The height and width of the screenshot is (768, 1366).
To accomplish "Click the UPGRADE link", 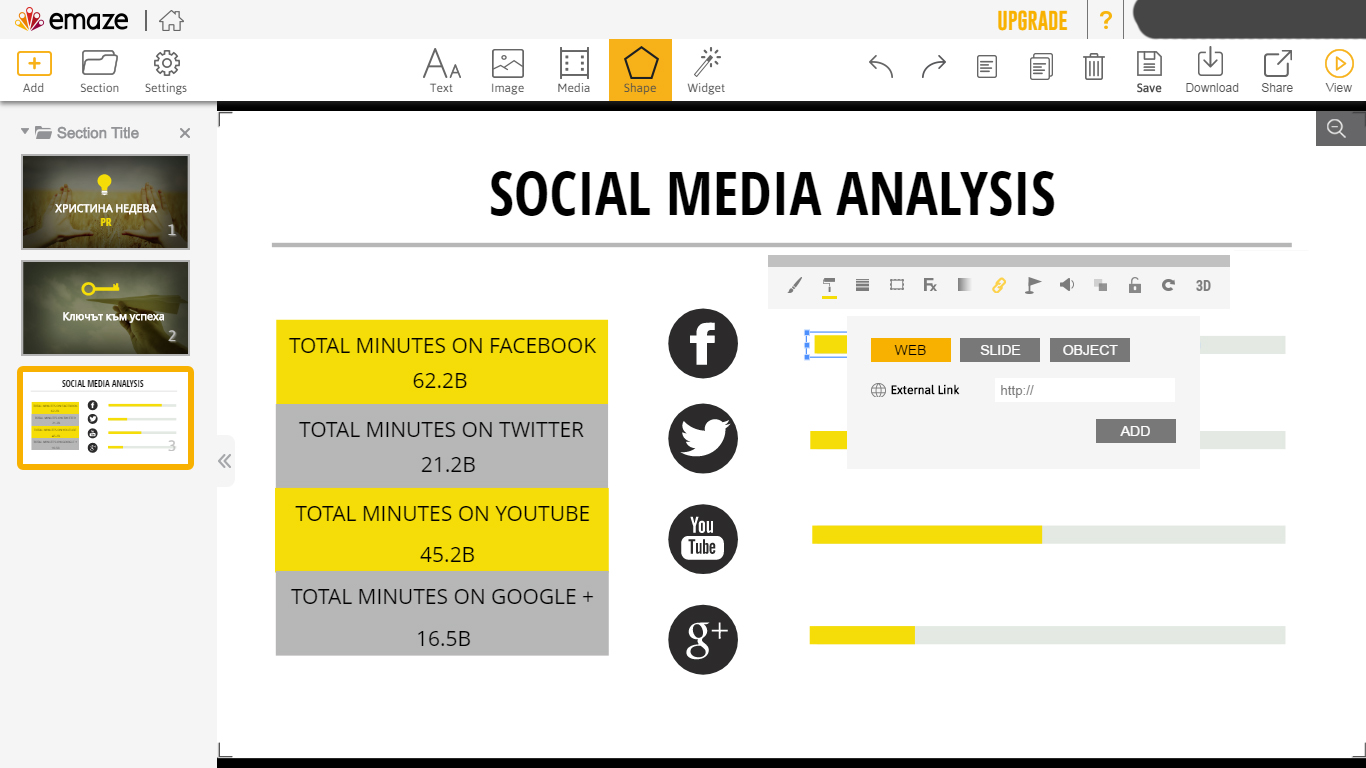I will tap(1032, 21).
